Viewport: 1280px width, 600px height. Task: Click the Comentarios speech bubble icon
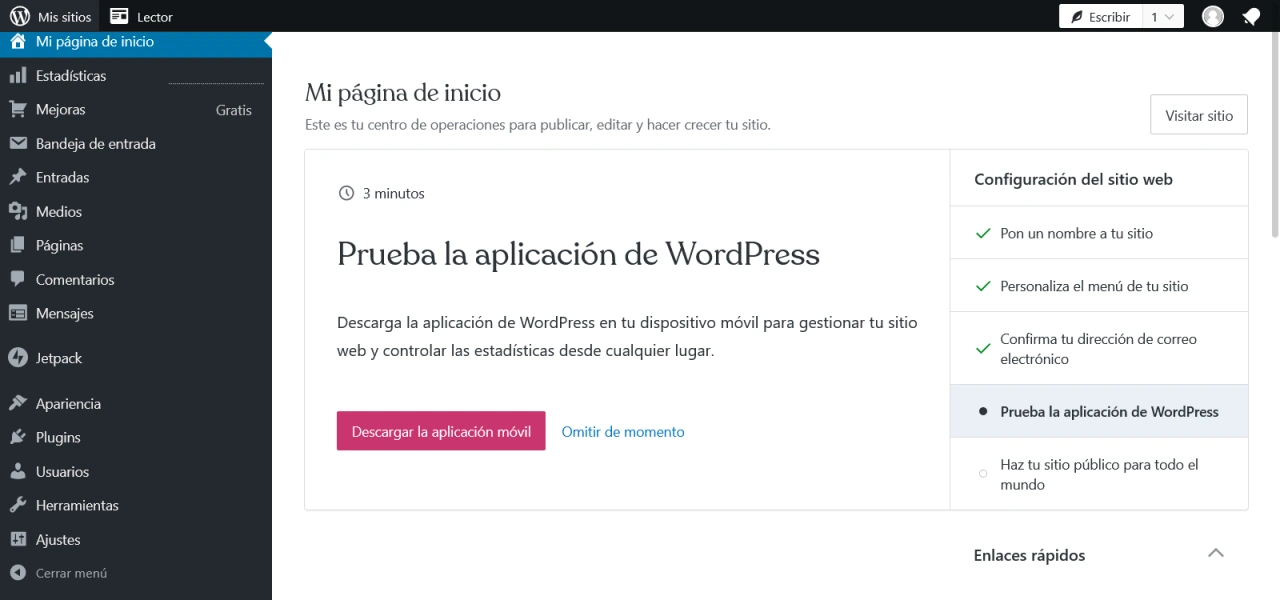coord(17,280)
